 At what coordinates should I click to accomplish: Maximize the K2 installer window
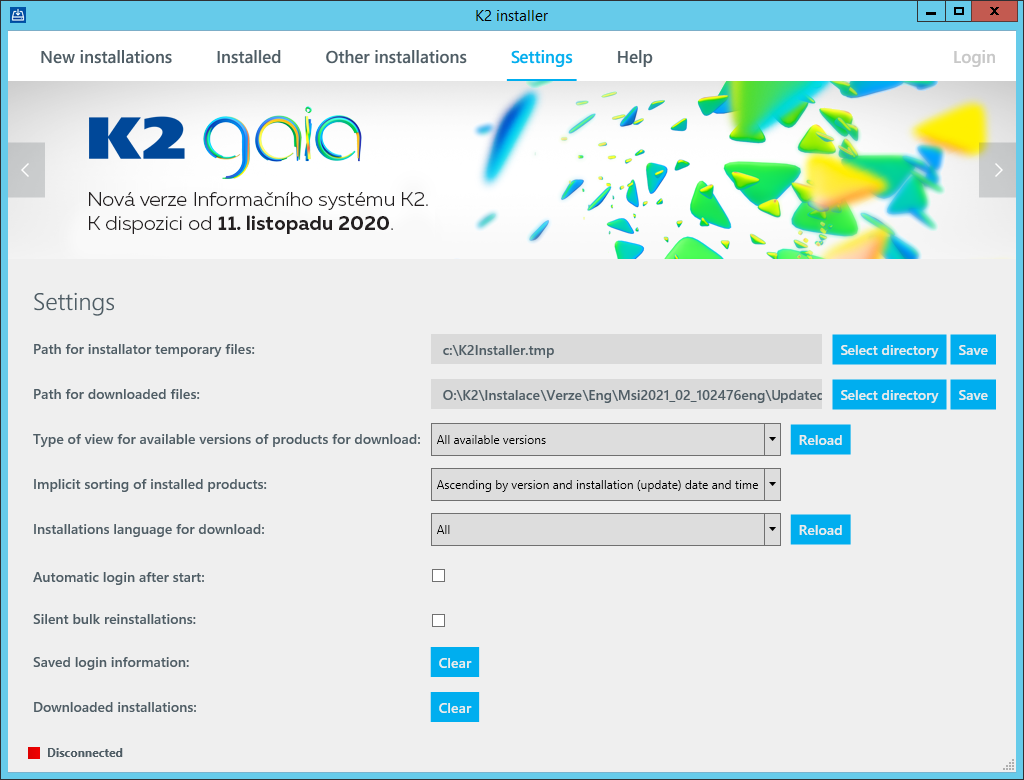coord(958,12)
